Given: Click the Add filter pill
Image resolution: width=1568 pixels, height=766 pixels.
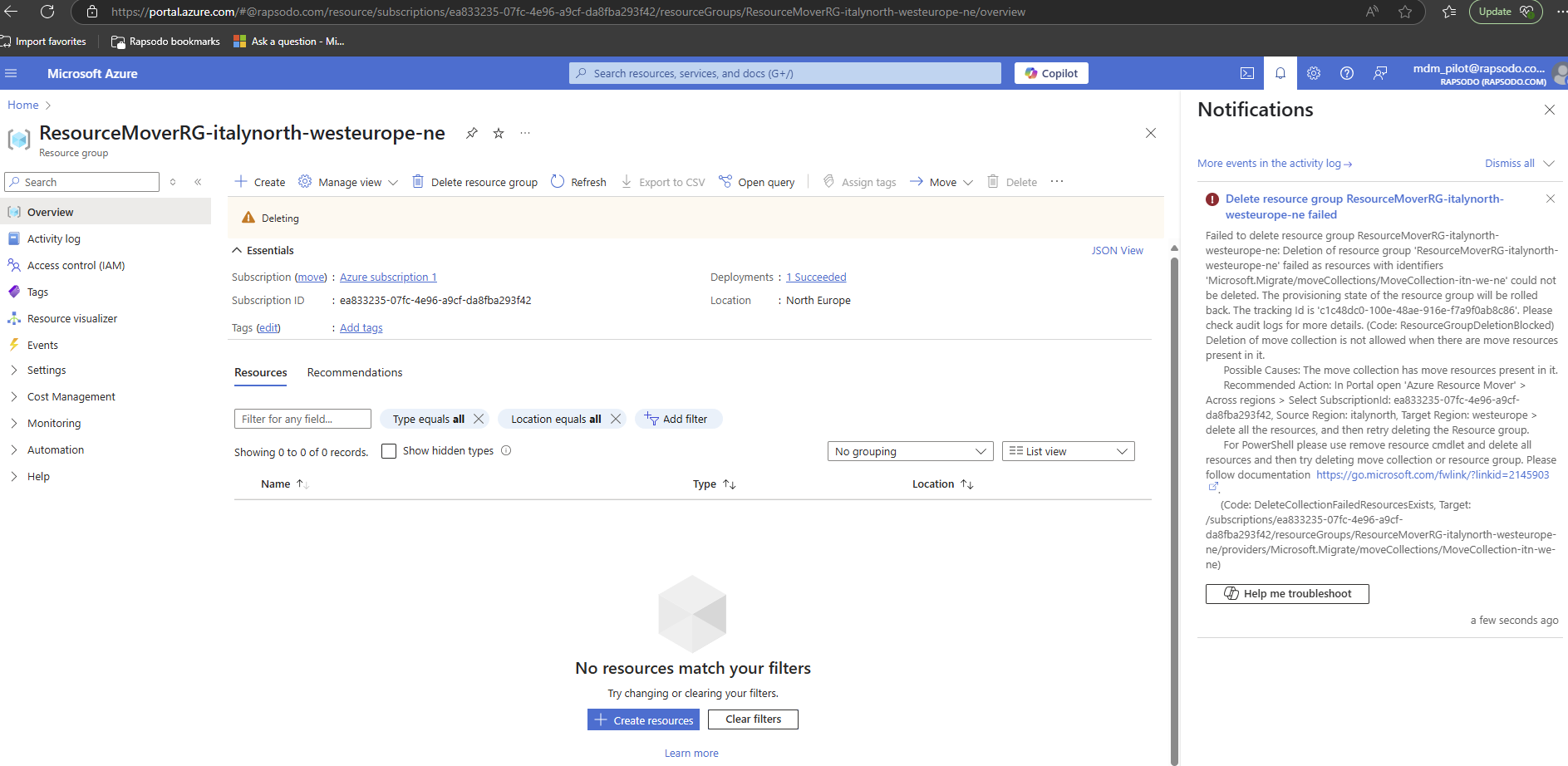Looking at the screenshot, I should click(x=678, y=419).
